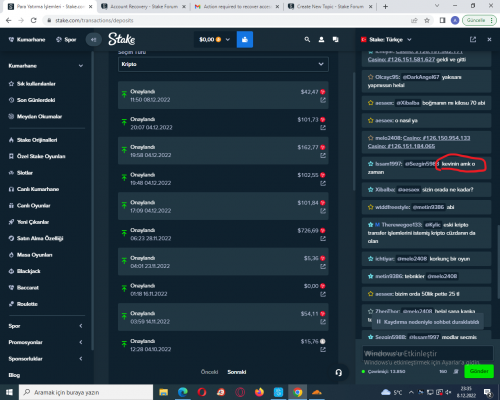Screen dimensions: 500x400
Task: Toggle the chat panel icon in header
Action: point(336,40)
